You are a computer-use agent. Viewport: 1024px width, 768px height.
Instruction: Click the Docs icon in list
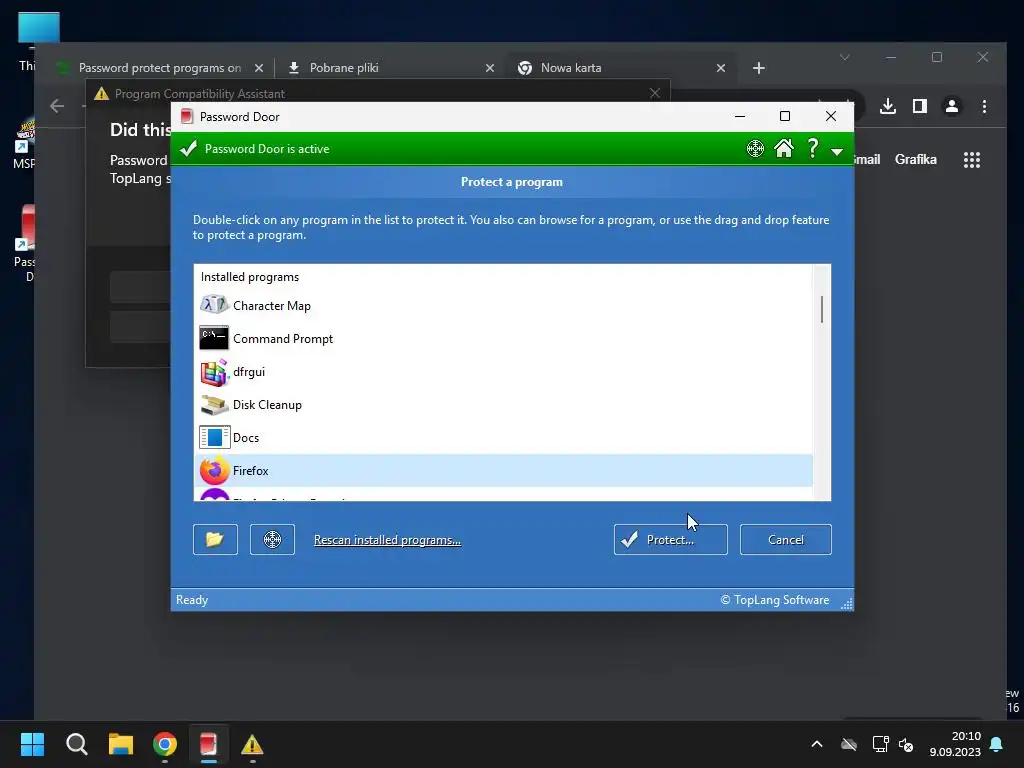pos(214,437)
